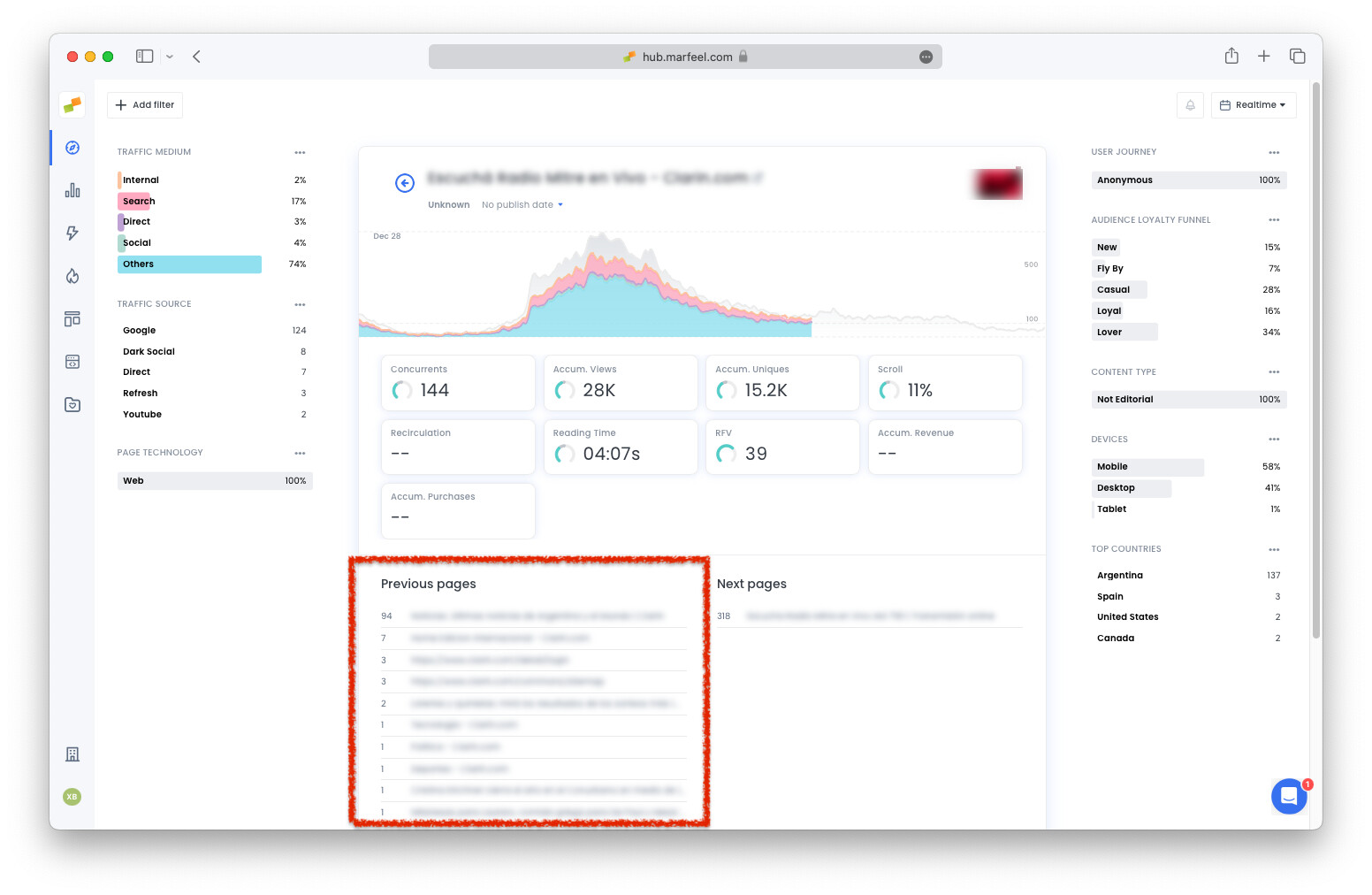Open the Intercom chat bubble
Screen dimensions: 1372x895
pos(1289,796)
